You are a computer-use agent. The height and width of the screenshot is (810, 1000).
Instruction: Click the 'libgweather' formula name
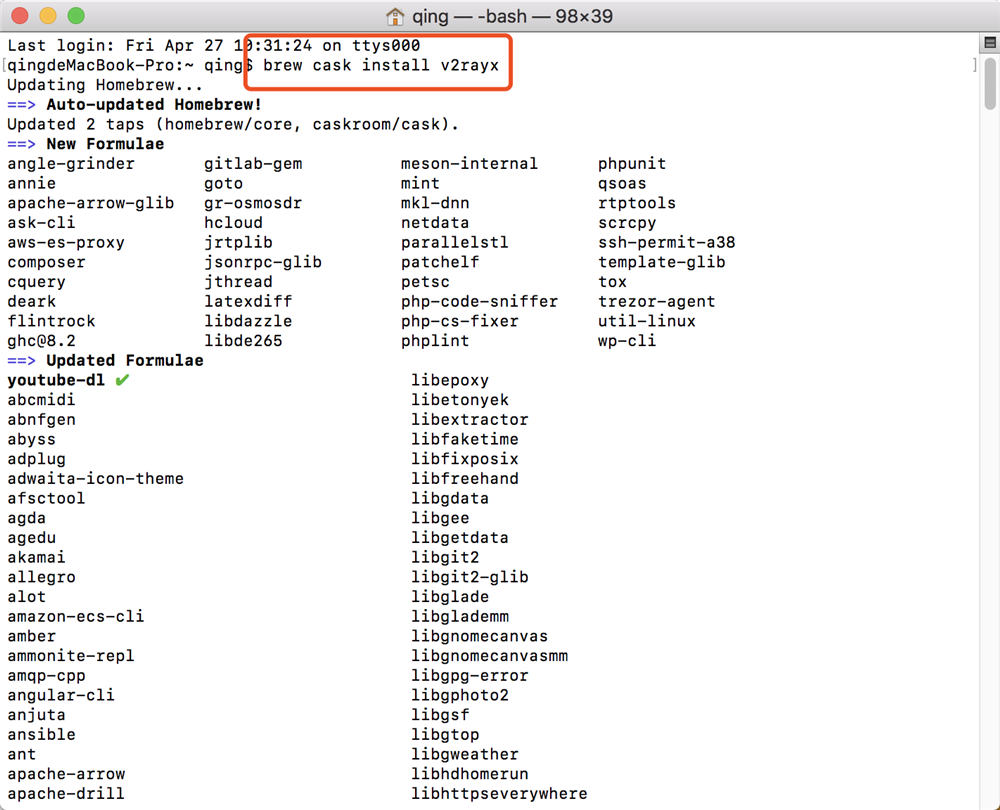point(465,754)
